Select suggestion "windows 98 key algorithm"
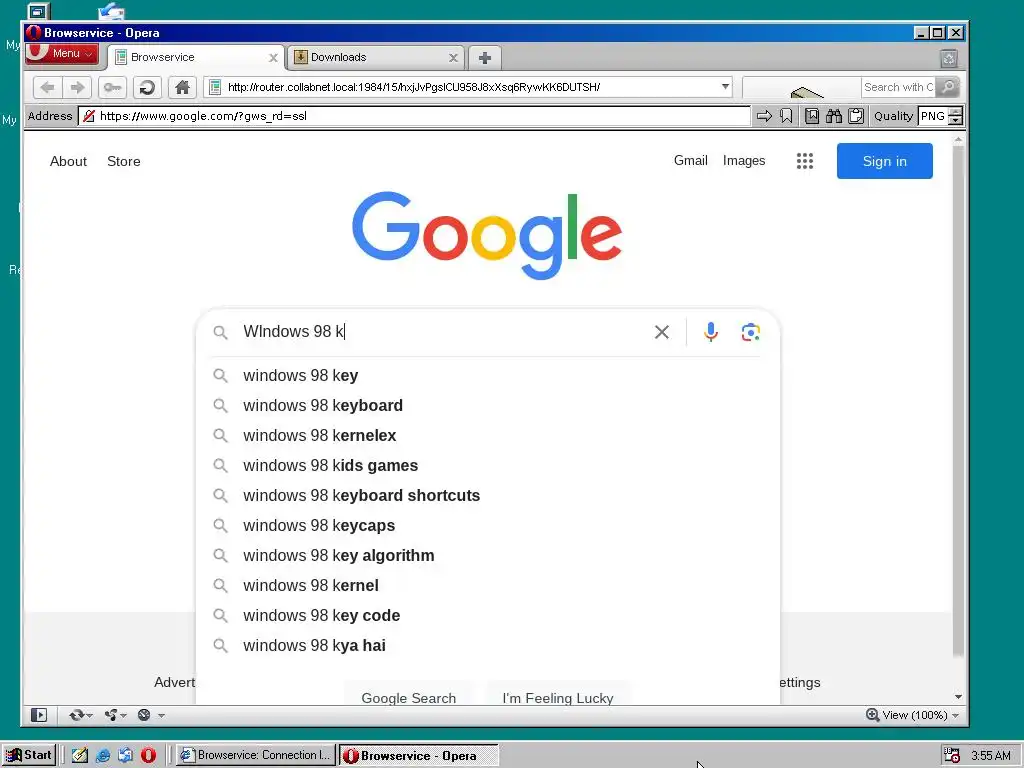Screen dimensions: 1024x768 click(x=488, y=556)
